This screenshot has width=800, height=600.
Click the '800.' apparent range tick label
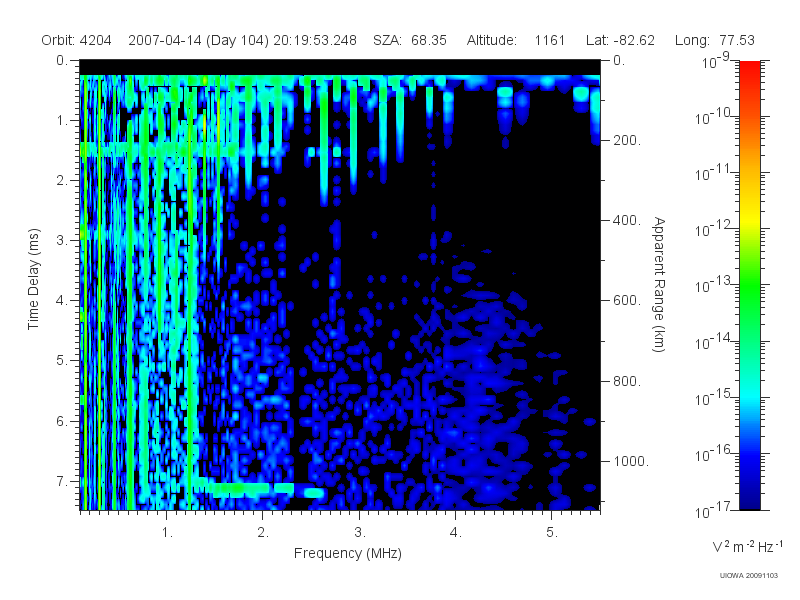[627, 381]
